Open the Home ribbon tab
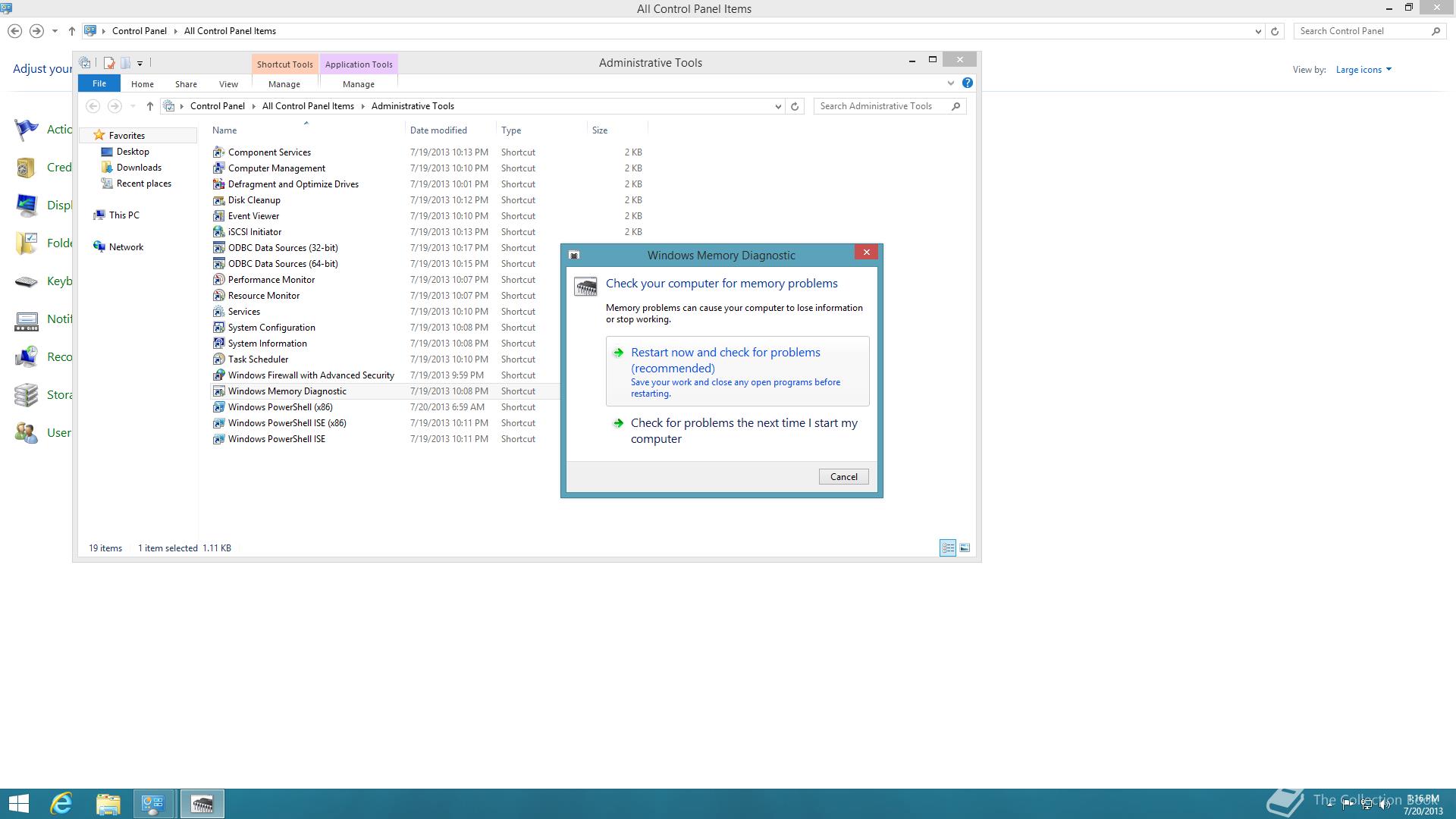This screenshot has width=1456, height=819. tap(142, 84)
